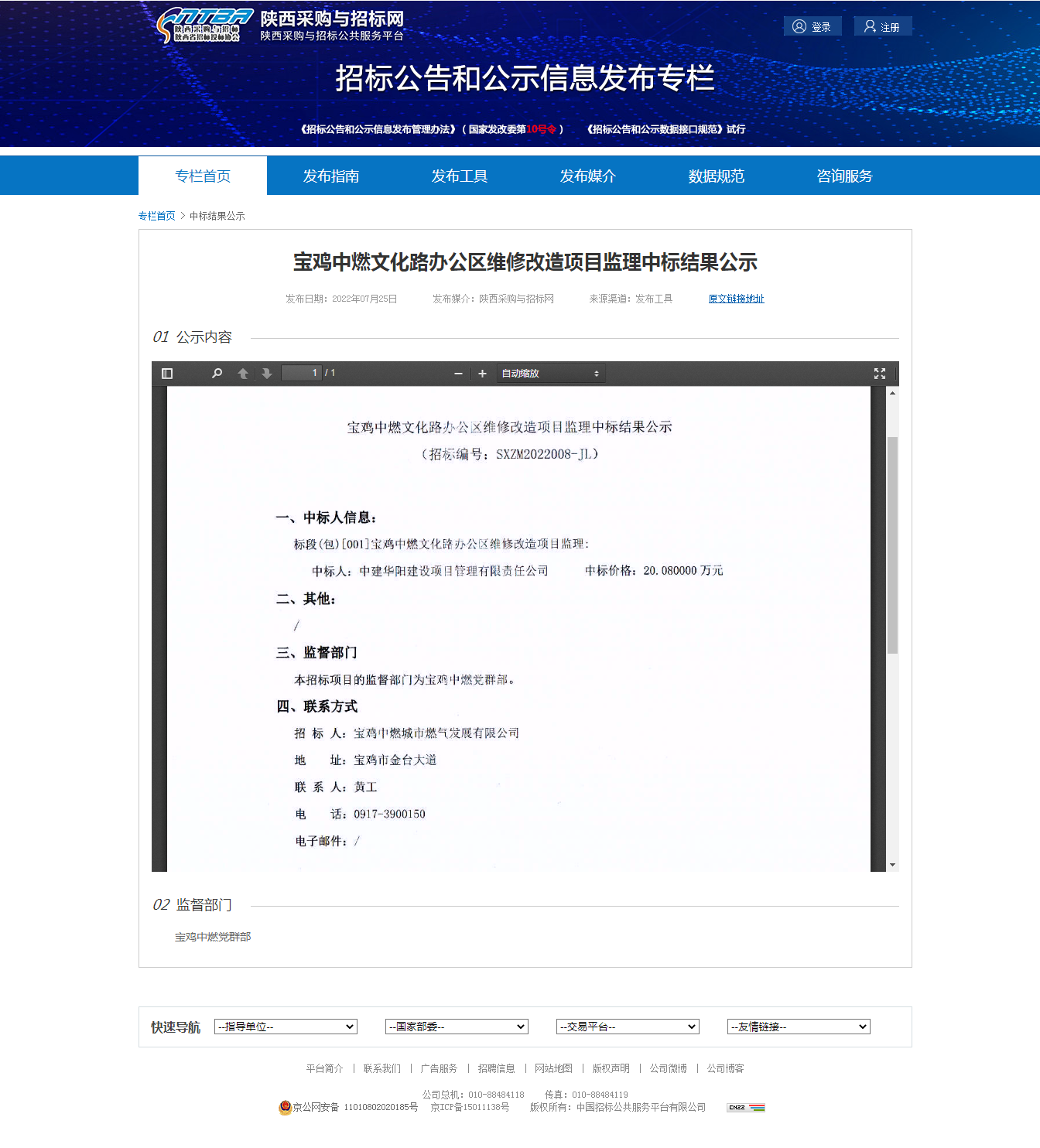Enter PDF presentation fullscreen mode
Screen dimensions: 1040x1148
click(x=880, y=374)
